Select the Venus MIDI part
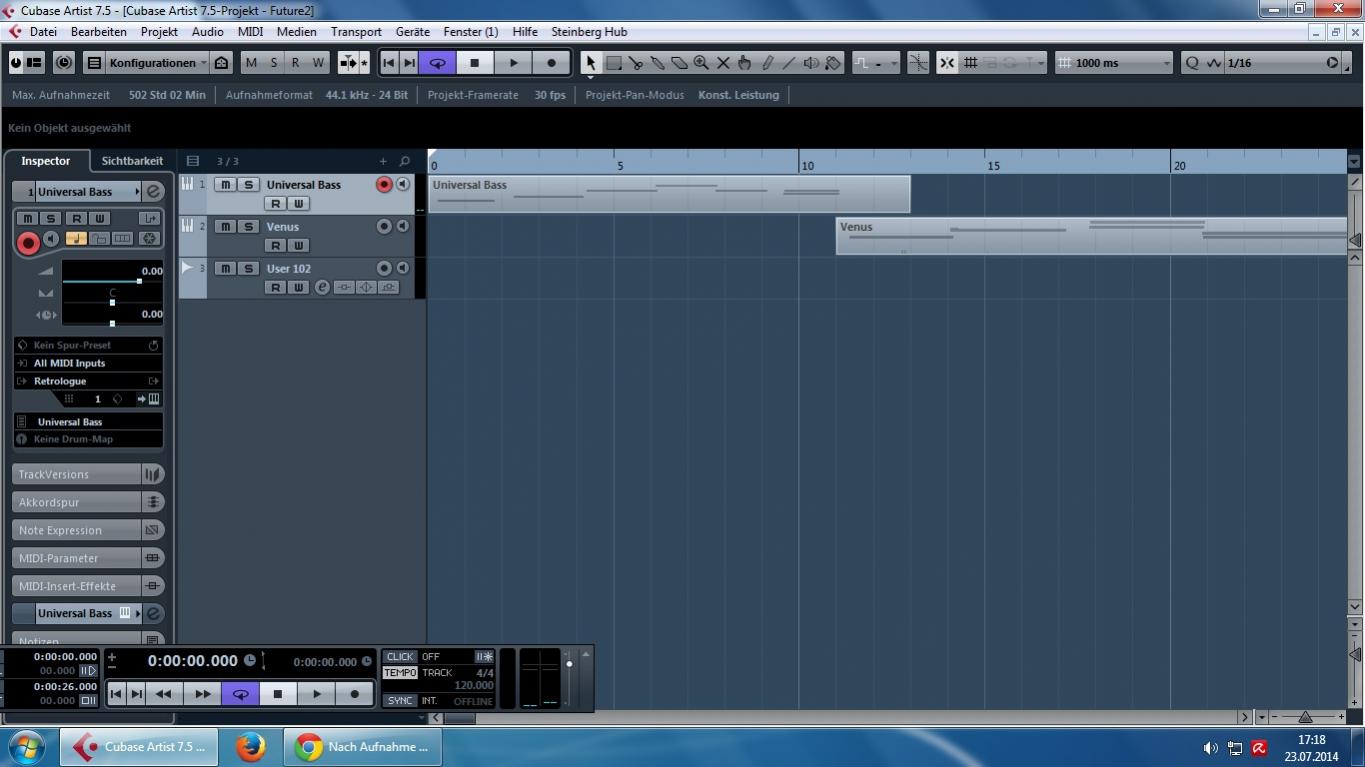1365x767 pixels. (x=1091, y=236)
